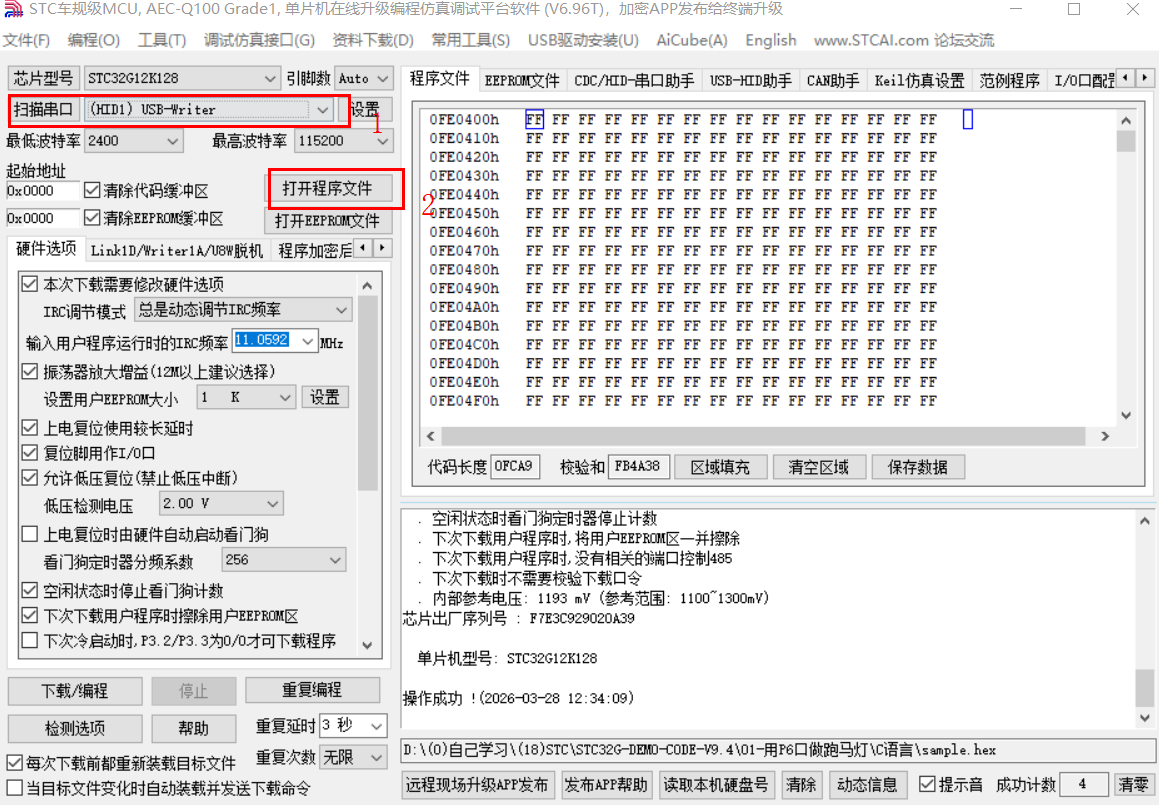Click 远程现场升级APP发布 button
1159x805 pixels.
[478, 784]
